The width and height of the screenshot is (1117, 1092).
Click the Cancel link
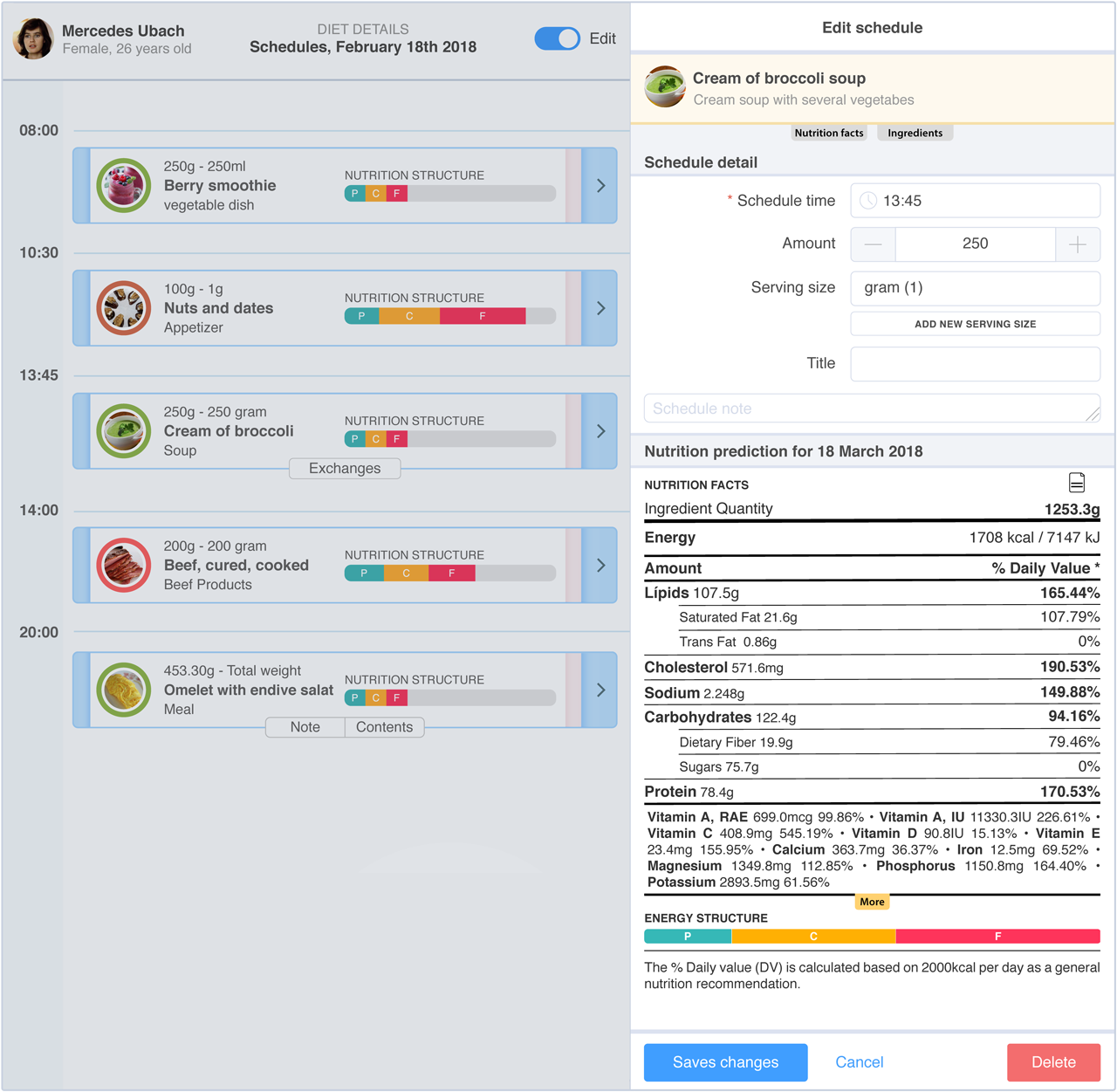pyautogui.click(x=860, y=1062)
